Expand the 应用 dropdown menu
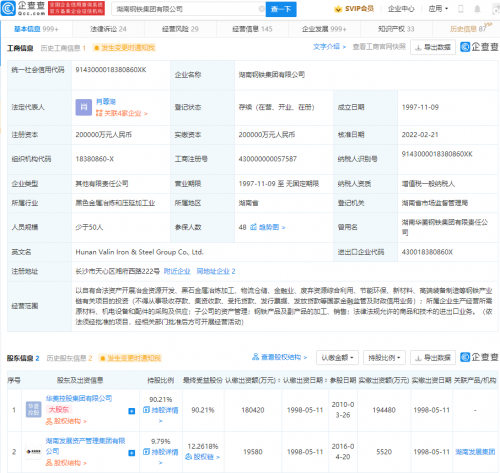Viewport: 500px width, 473px height. [x=438, y=9]
